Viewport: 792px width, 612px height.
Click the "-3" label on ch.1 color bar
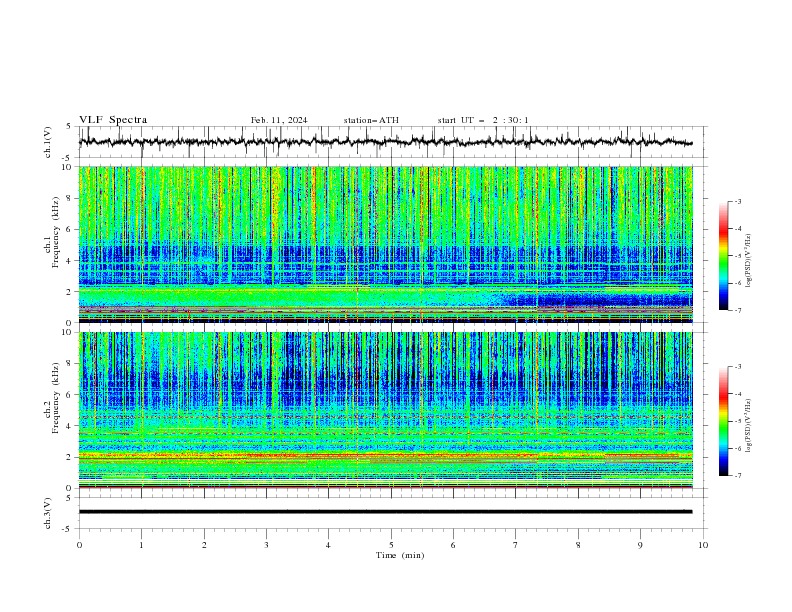tap(738, 201)
